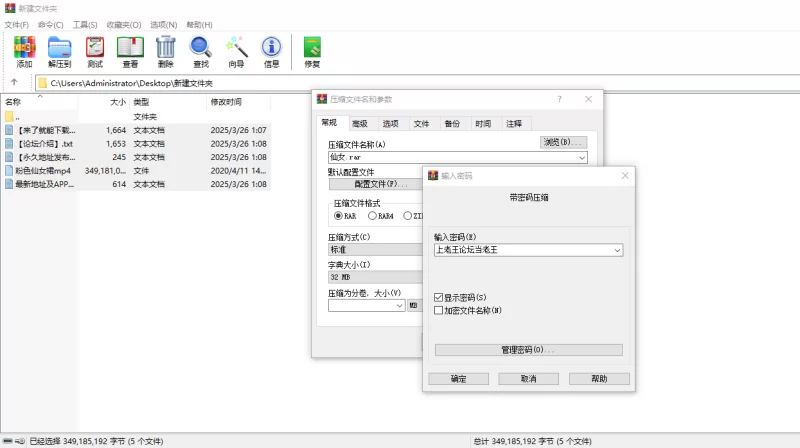Click the 添加 (Add) toolbar icon
This screenshot has width=800, height=448.
click(24, 52)
